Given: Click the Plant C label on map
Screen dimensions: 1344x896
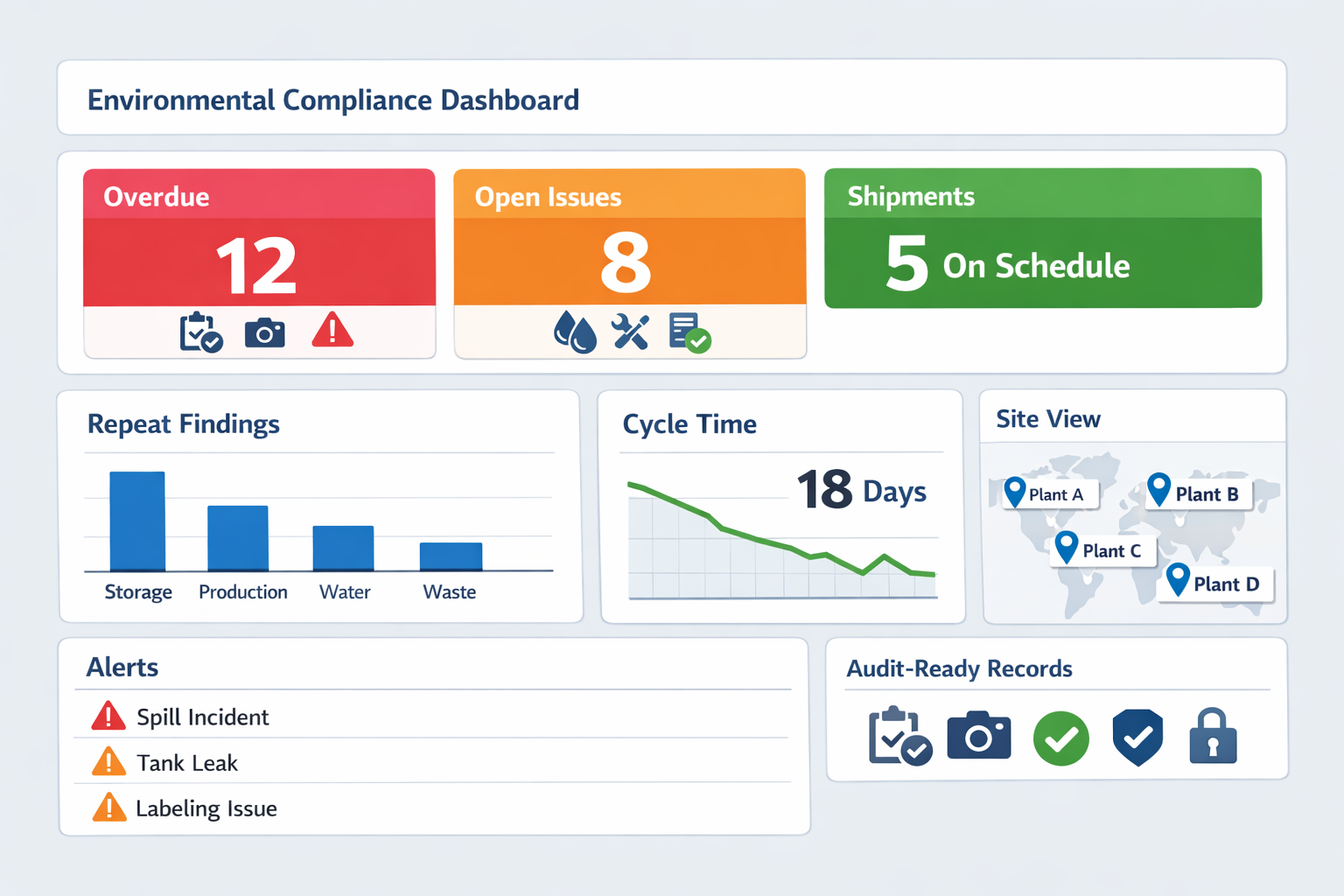Looking at the screenshot, I should click(x=1111, y=550).
